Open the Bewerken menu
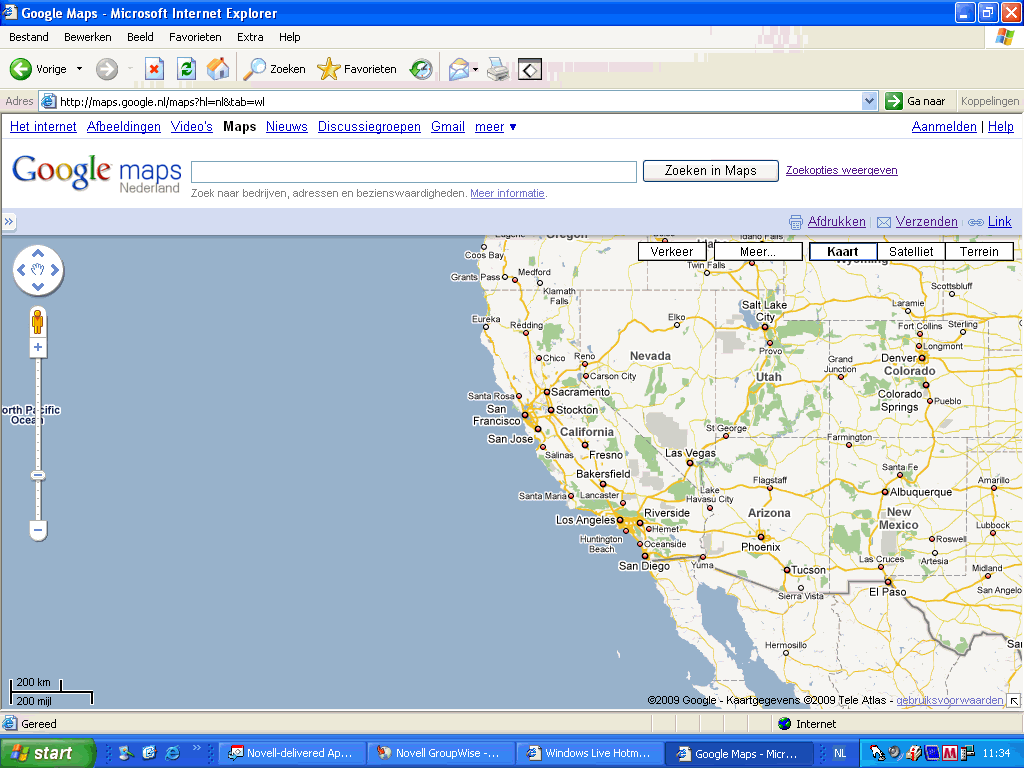 coord(88,37)
